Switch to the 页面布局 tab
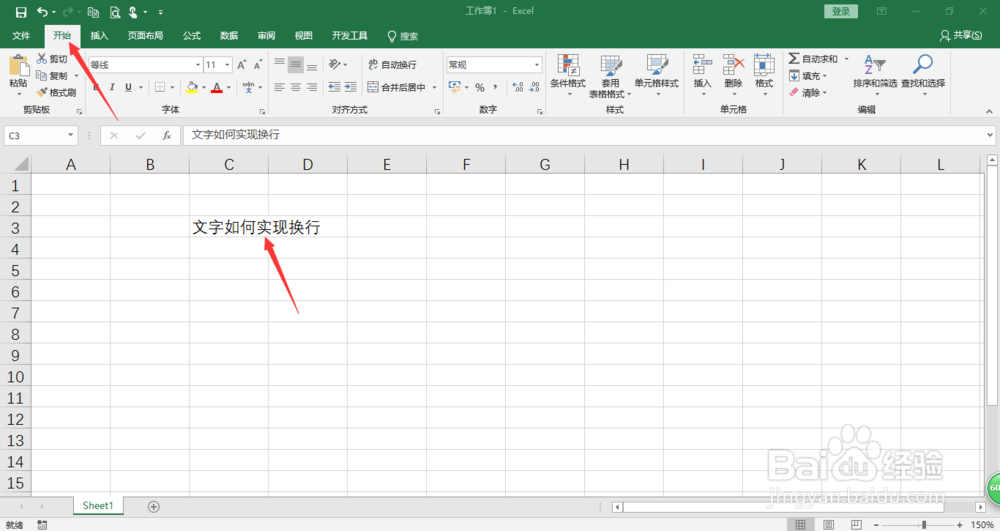The height and width of the screenshot is (531, 1000). pyautogui.click(x=145, y=36)
